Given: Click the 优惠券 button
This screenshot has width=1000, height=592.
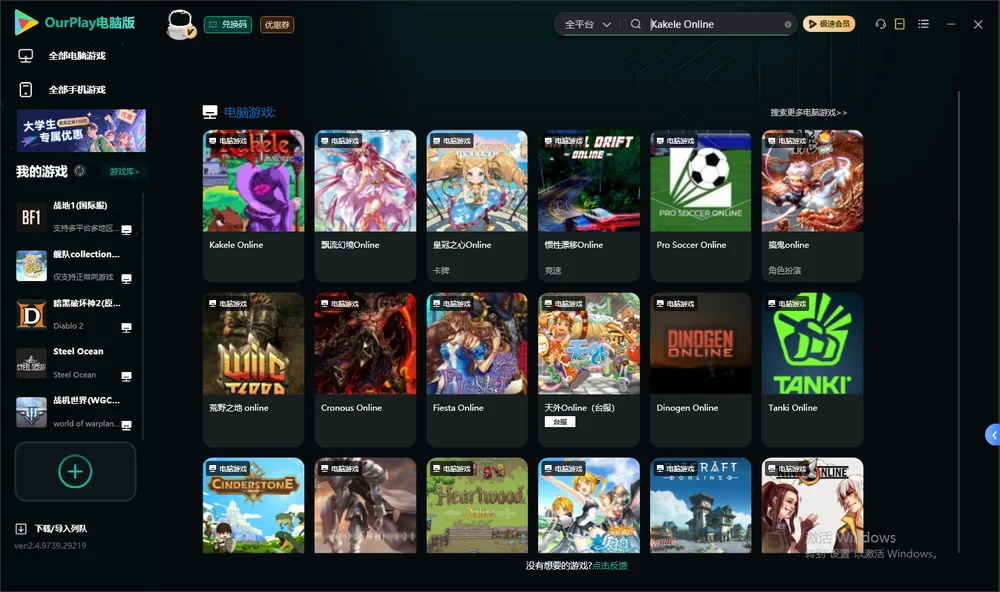Looking at the screenshot, I should click(x=277, y=25).
